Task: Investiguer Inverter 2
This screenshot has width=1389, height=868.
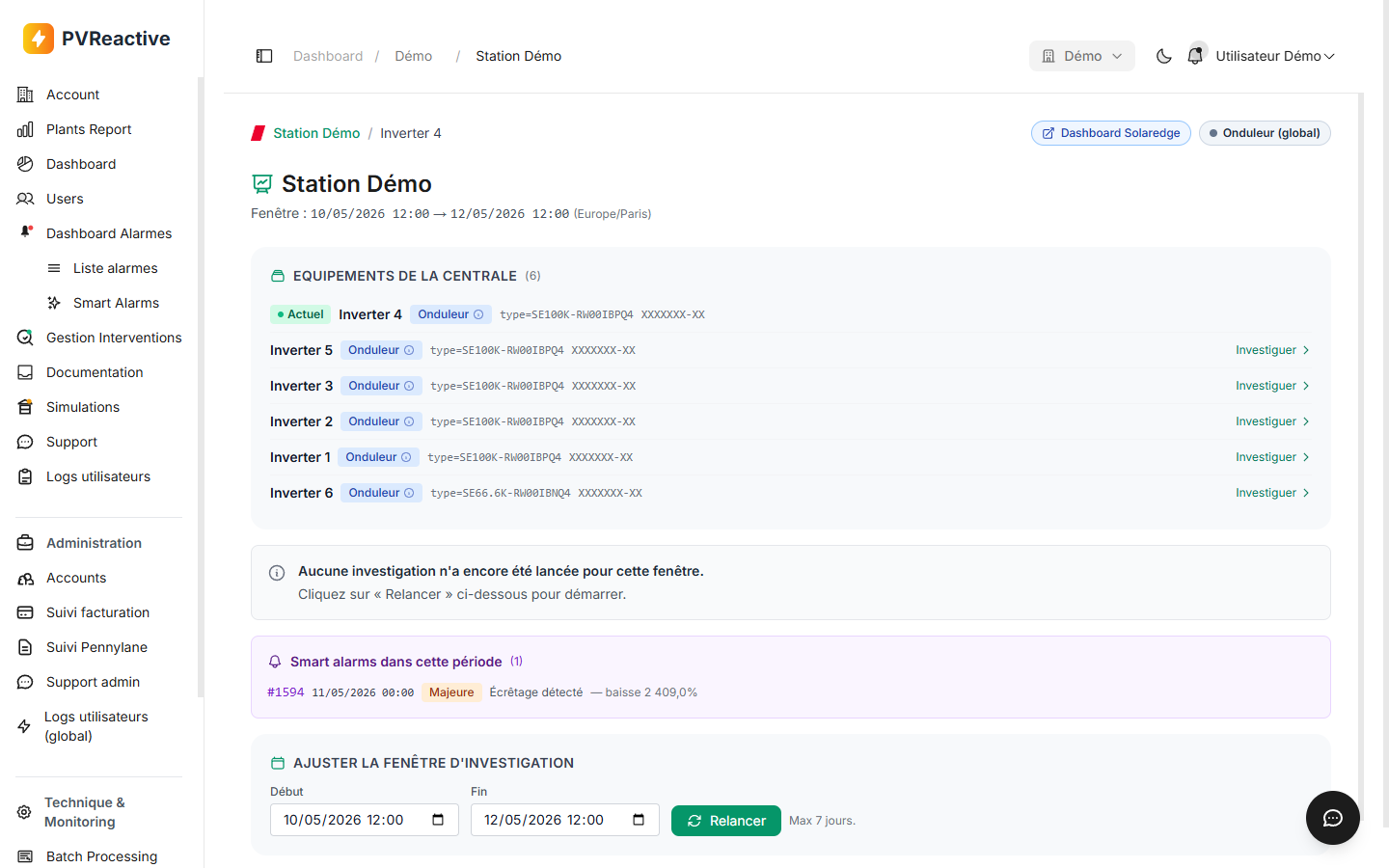Action: pos(1272,421)
